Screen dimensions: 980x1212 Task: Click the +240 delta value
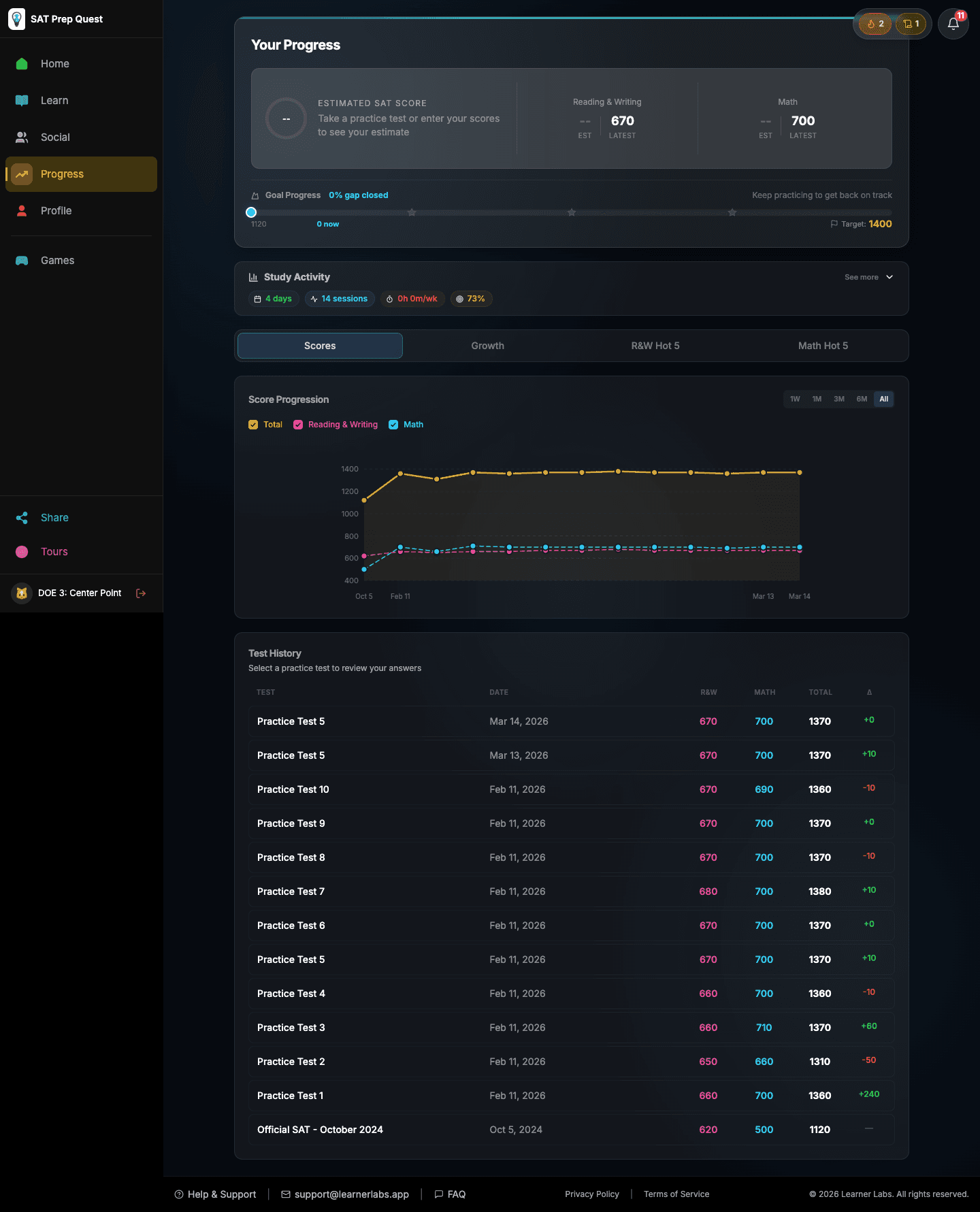pyautogui.click(x=869, y=1094)
